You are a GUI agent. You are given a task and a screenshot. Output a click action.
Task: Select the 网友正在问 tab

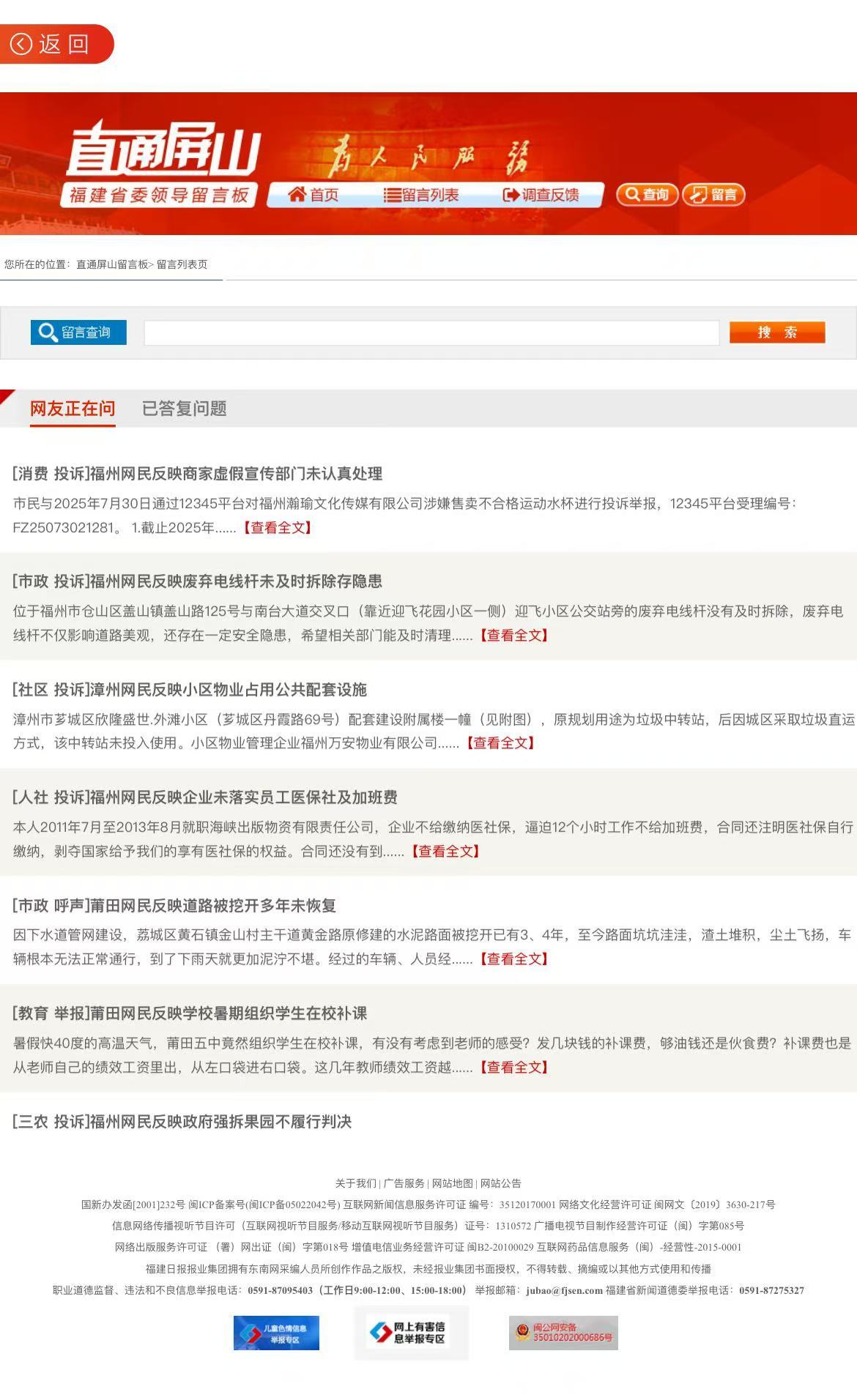73,409
